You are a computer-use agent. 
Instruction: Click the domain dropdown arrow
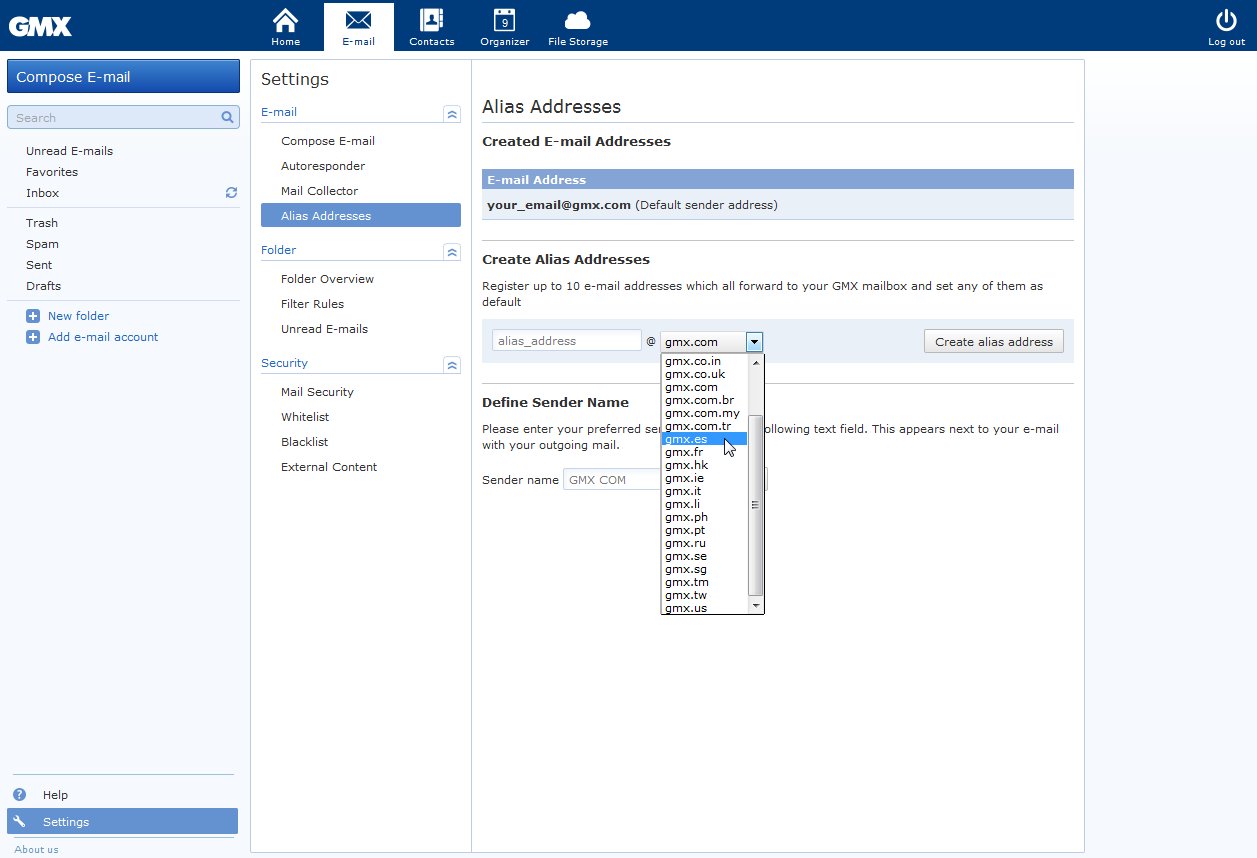(755, 341)
